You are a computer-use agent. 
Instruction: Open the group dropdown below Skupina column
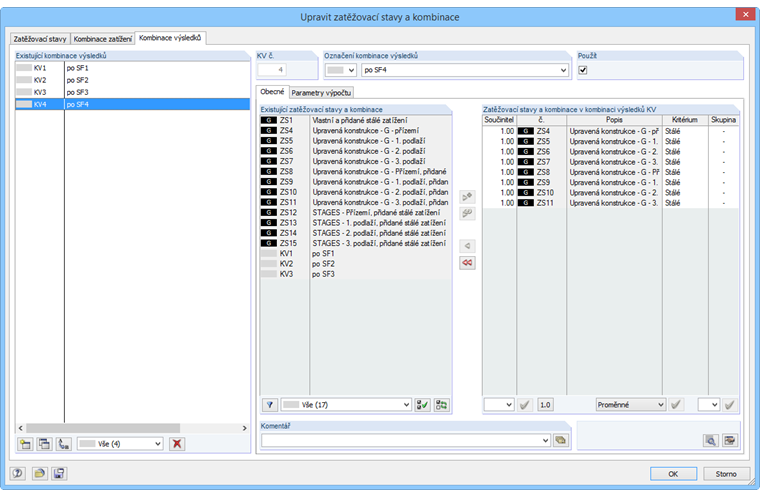(x=708, y=405)
